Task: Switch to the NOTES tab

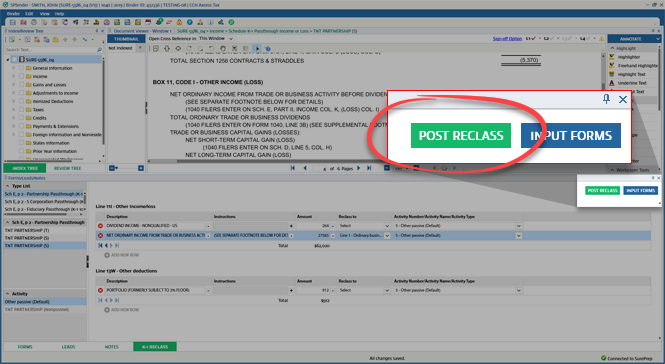Action: pos(112,347)
